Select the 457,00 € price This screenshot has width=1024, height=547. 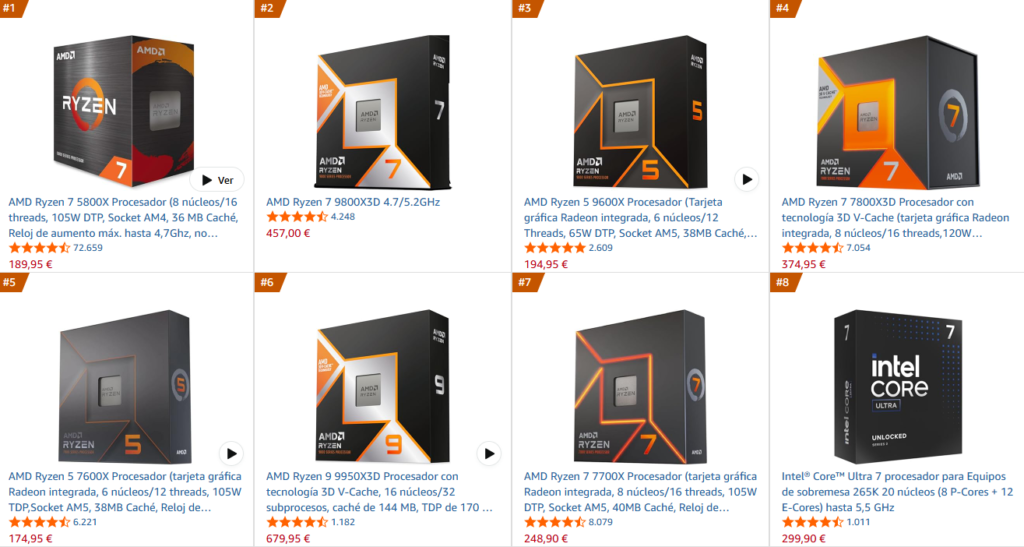tap(288, 233)
